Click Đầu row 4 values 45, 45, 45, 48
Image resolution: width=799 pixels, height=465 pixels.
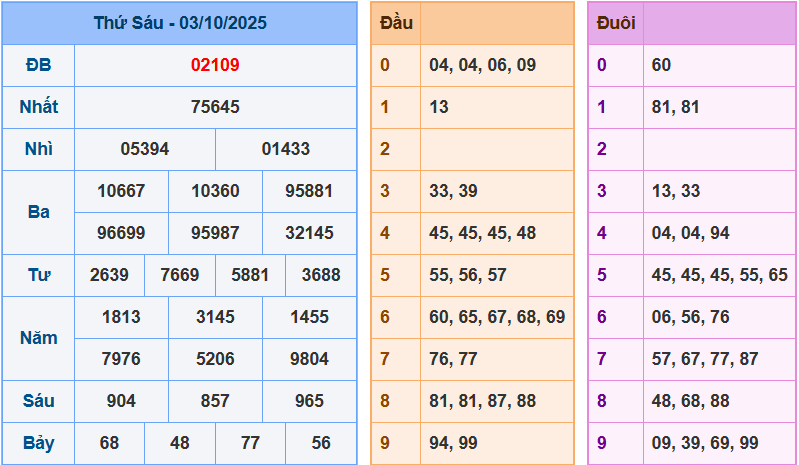[x=482, y=233]
